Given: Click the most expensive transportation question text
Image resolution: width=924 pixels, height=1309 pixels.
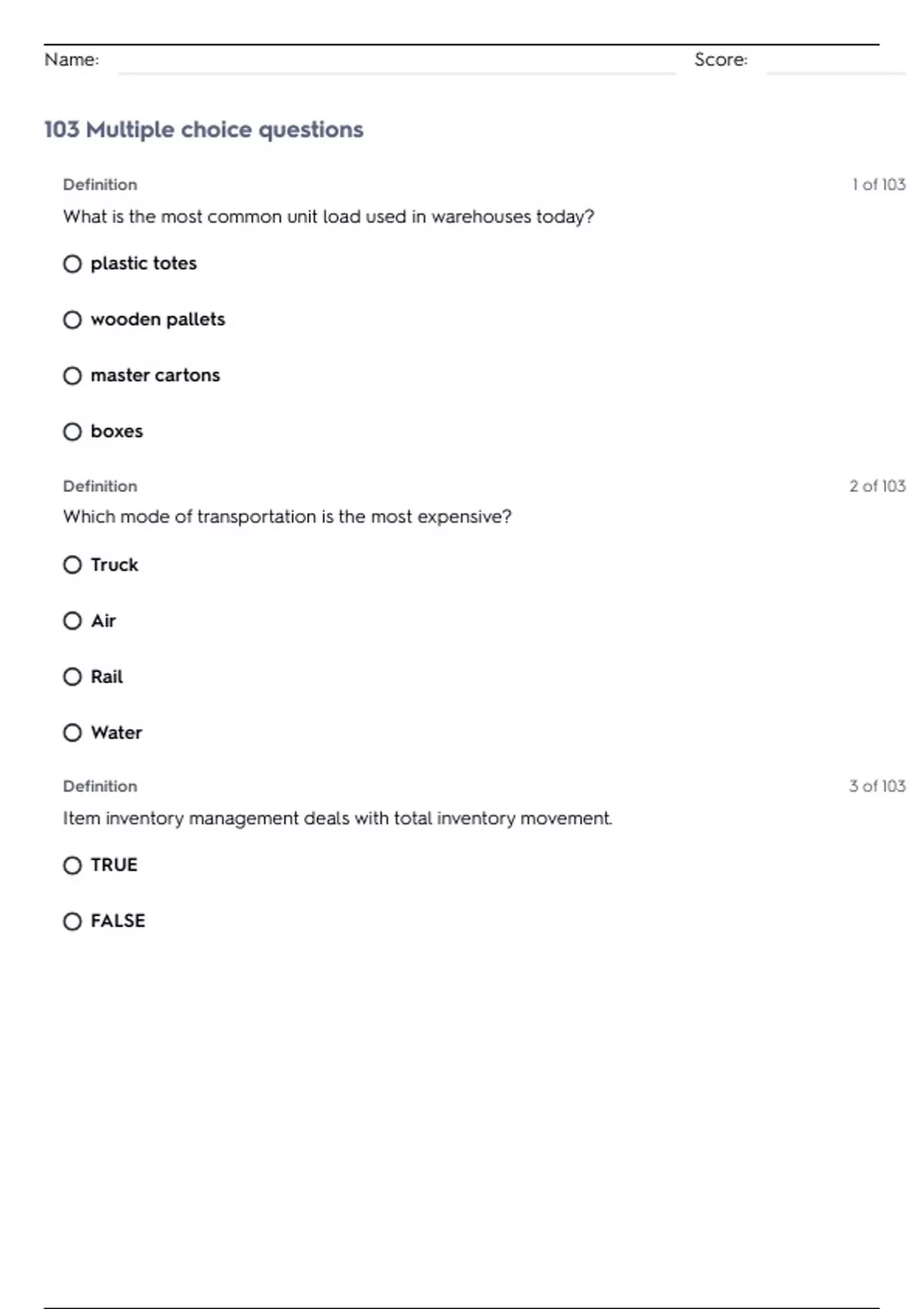Looking at the screenshot, I should 287,517.
